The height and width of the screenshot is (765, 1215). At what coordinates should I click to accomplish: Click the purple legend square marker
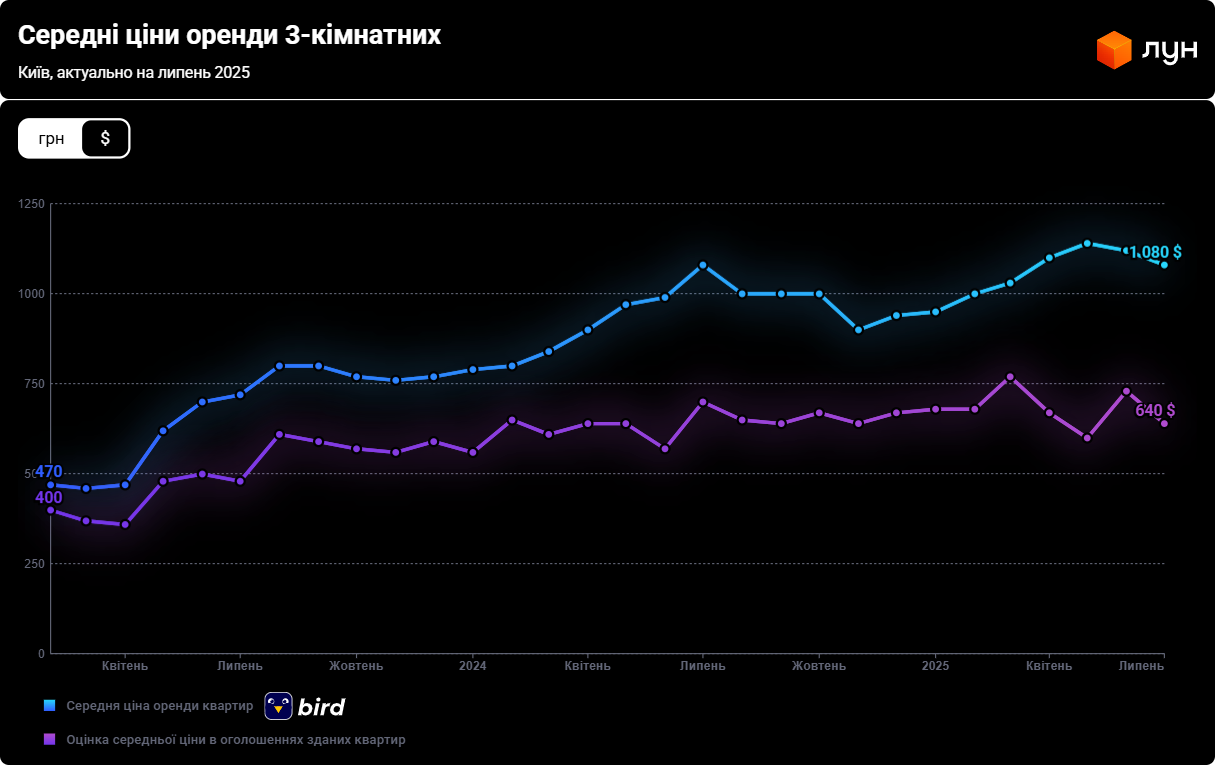click(x=49, y=740)
